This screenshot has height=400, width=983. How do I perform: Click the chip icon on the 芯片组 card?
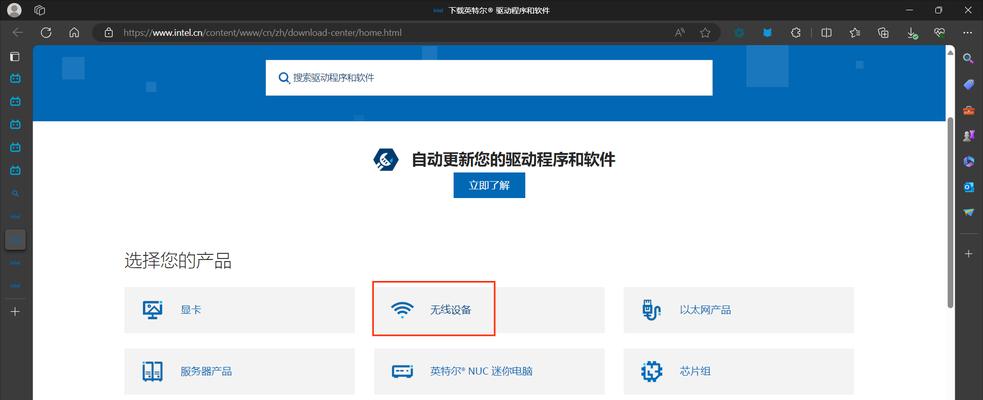651,371
